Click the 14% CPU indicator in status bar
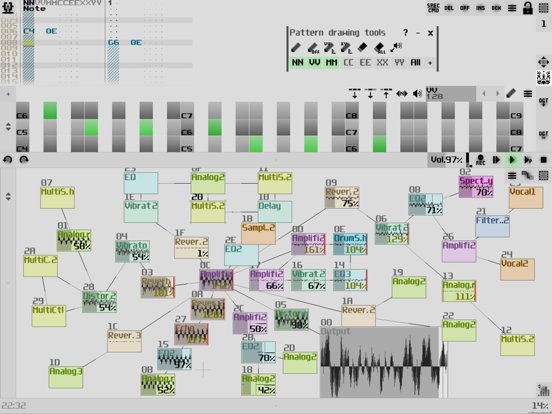The height and width of the screenshot is (414, 552). coord(540,406)
